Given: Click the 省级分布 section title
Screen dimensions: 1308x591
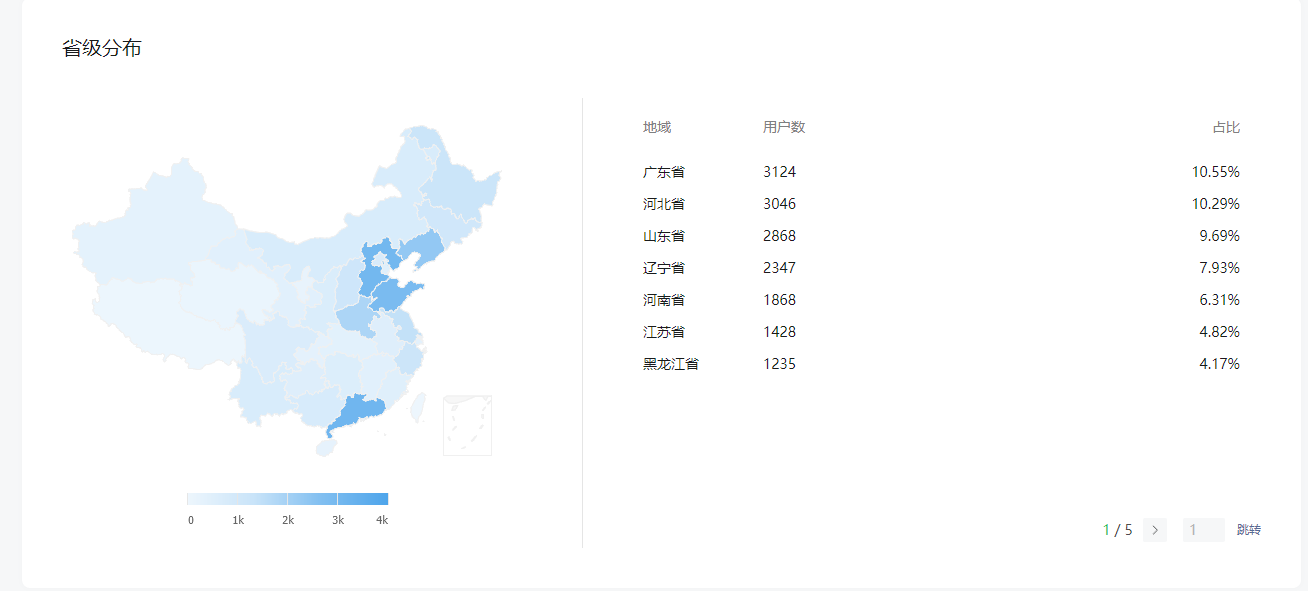Looking at the screenshot, I should 102,48.
